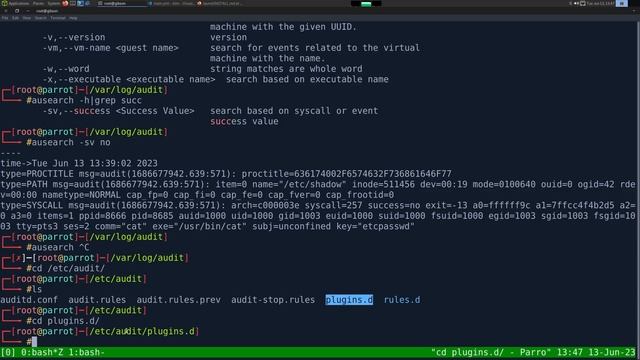
Task: Open the View menu of the terminal
Action: tap(27, 18)
